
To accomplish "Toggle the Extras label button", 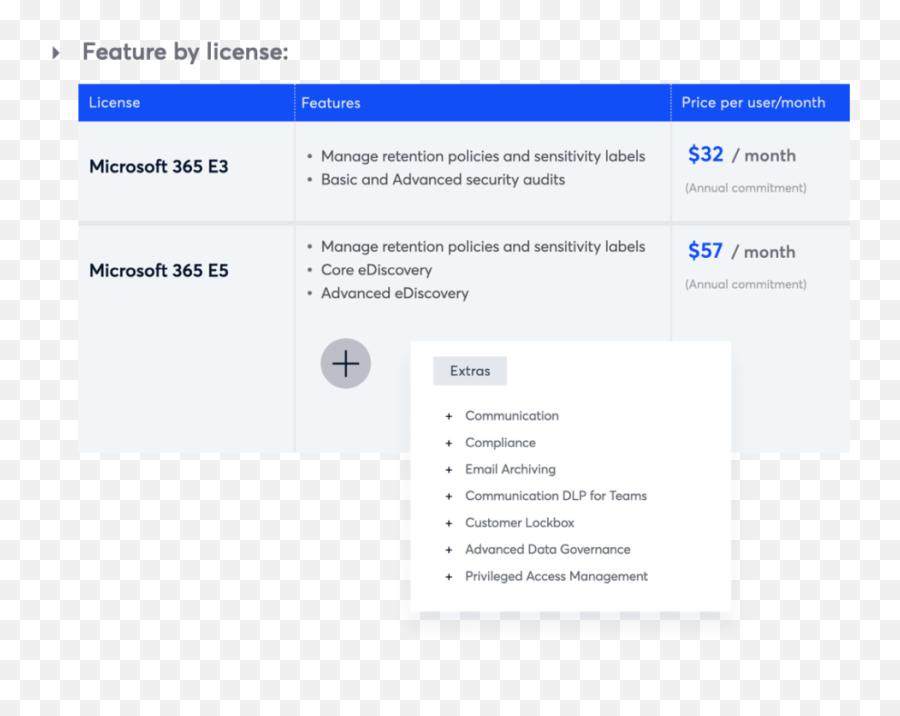I will tap(469, 371).
